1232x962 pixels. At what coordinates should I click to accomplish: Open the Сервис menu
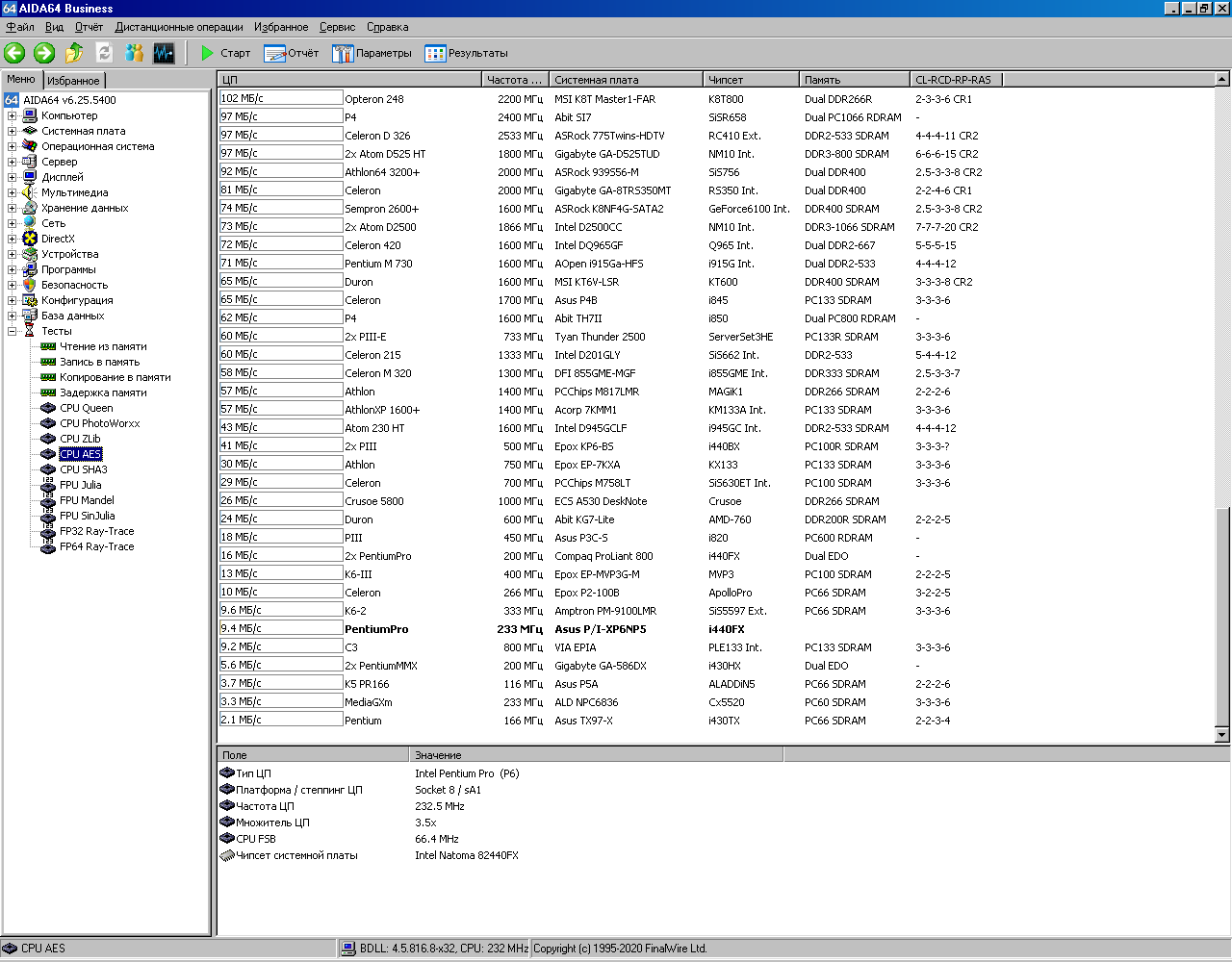point(337,27)
